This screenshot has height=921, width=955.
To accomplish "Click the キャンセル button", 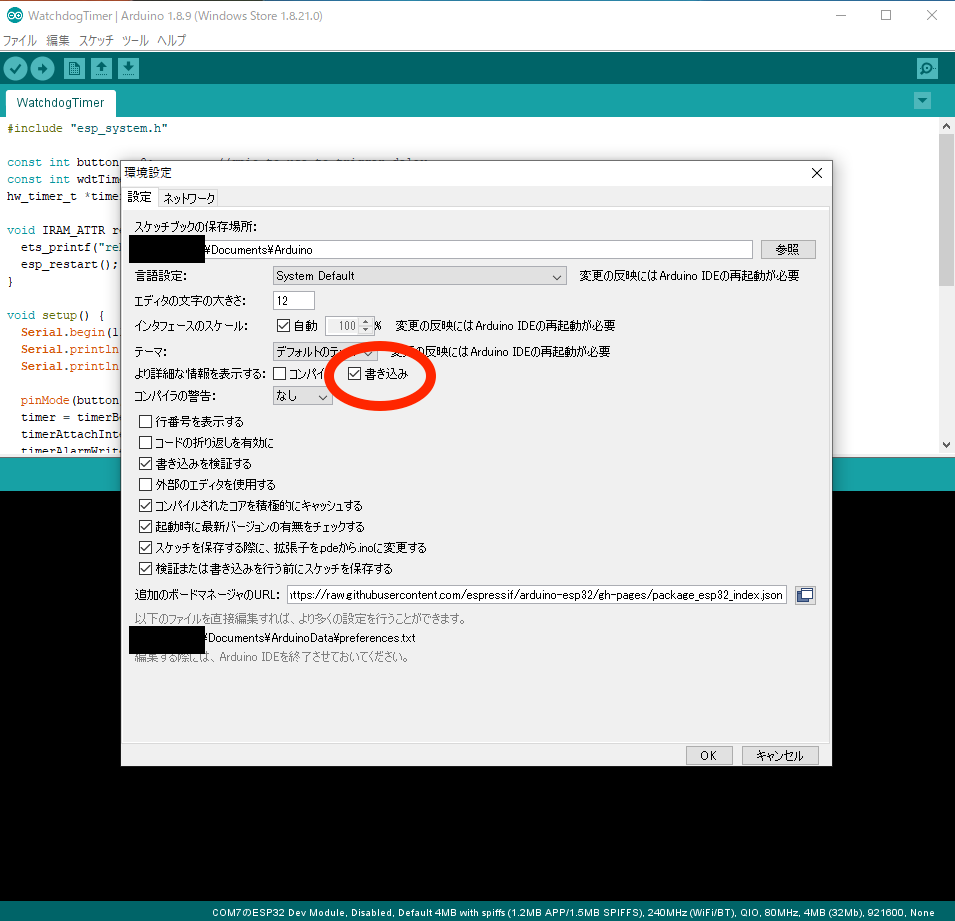I will pyautogui.click(x=780, y=755).
